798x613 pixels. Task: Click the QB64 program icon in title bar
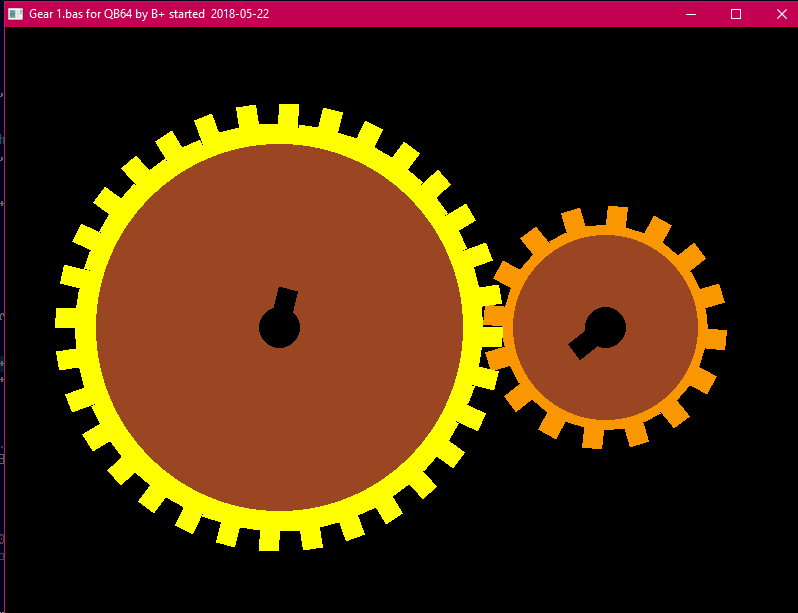[x=15, y=14]
